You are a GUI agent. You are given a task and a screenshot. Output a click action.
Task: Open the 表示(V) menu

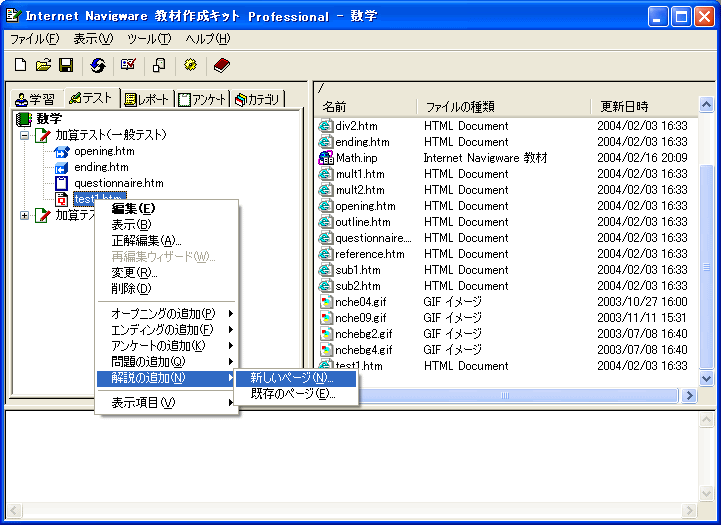tap(93, 39)
